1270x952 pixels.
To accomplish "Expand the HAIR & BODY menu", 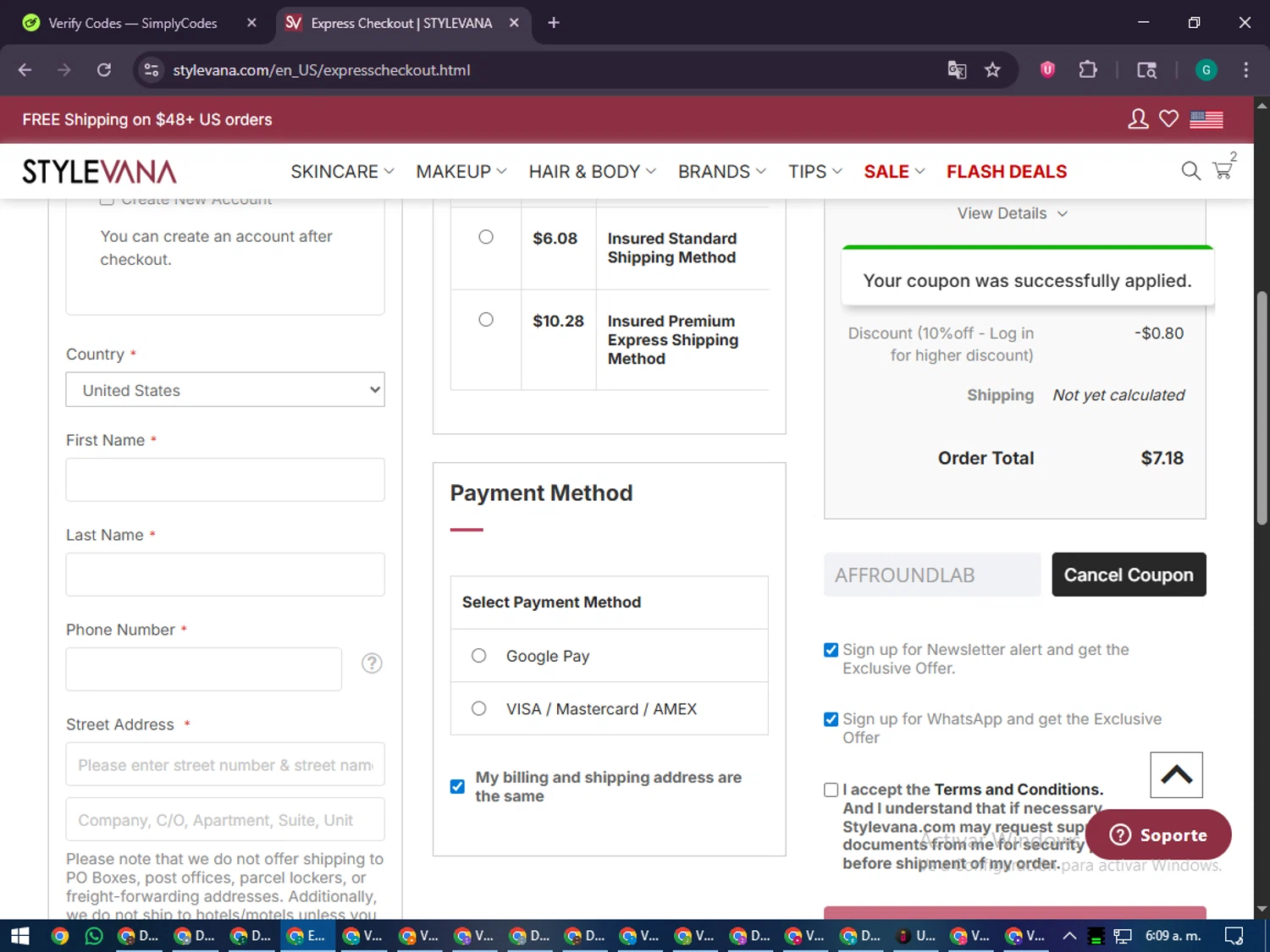I will 593,172.
